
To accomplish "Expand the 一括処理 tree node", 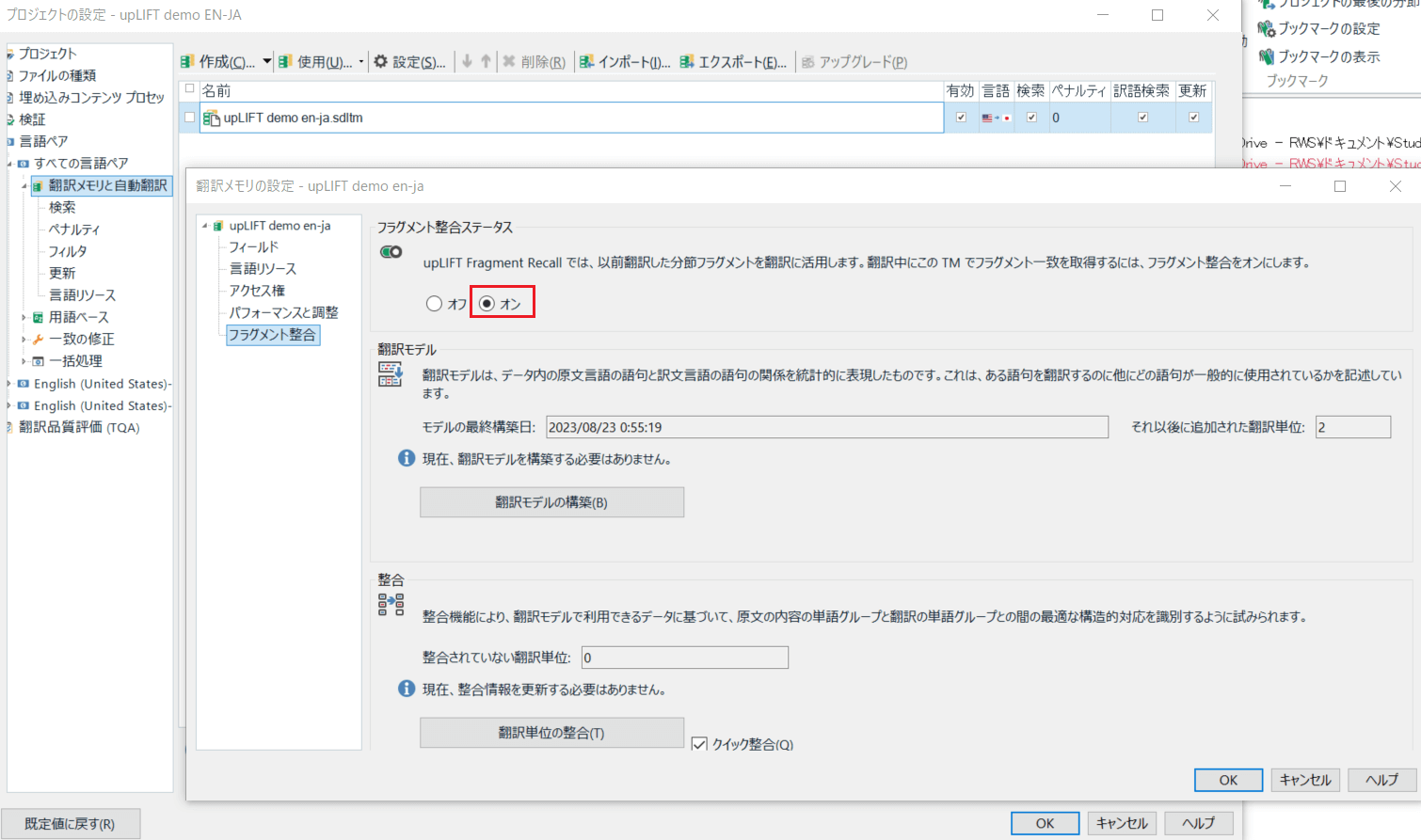I will pos(24,361).
